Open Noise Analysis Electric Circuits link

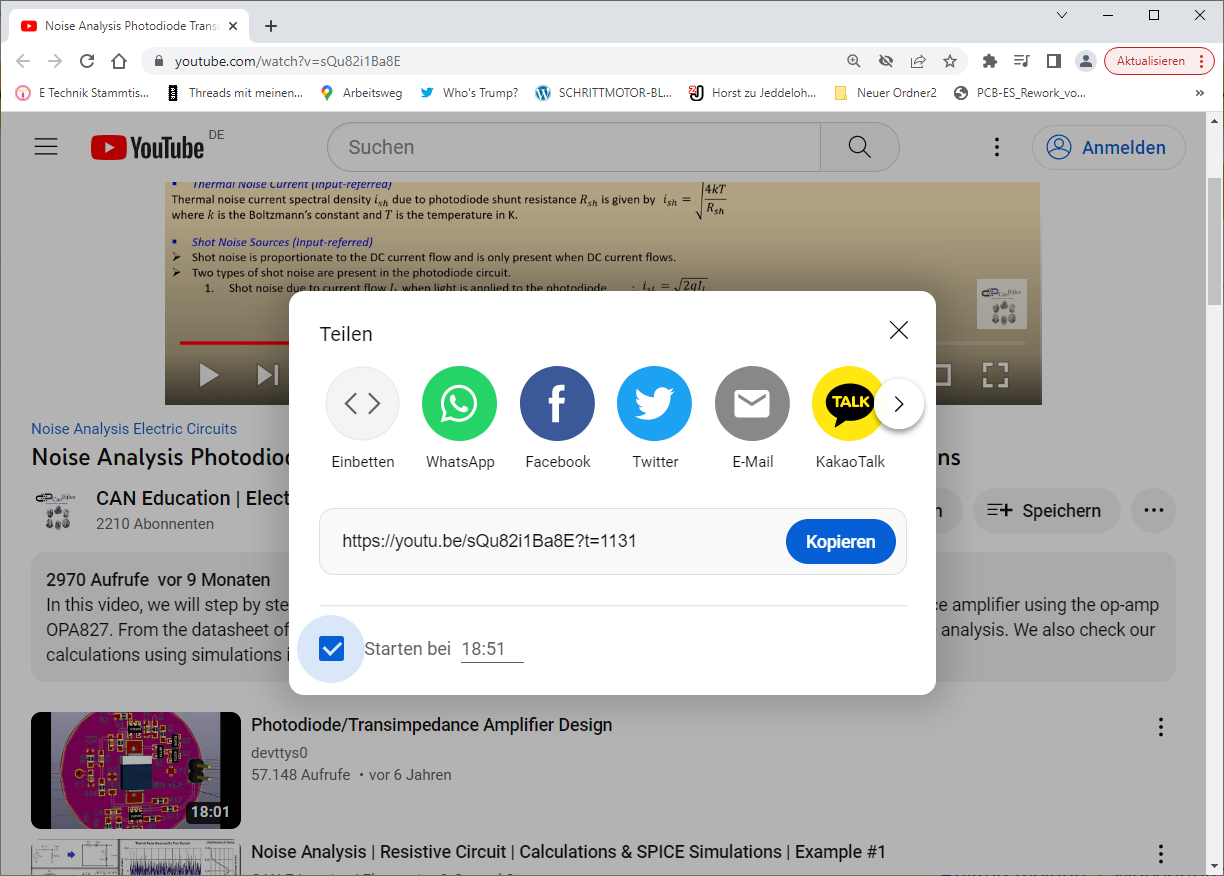[x=134, y=428]
